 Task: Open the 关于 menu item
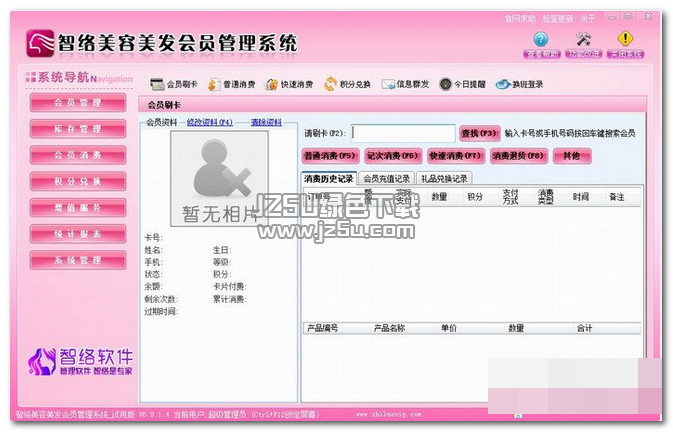coord(588,18)
